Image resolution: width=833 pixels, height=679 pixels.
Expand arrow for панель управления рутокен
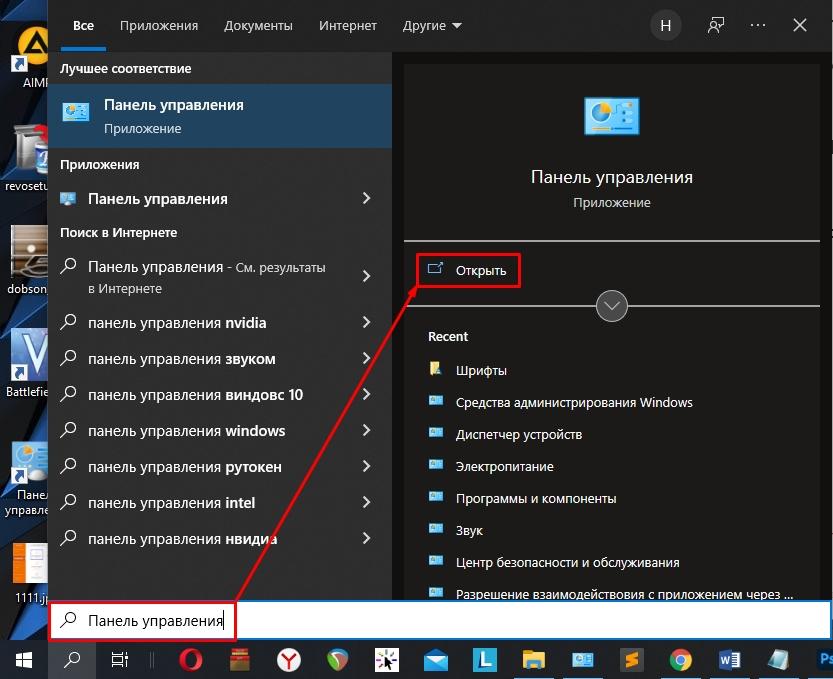[367, 466]
